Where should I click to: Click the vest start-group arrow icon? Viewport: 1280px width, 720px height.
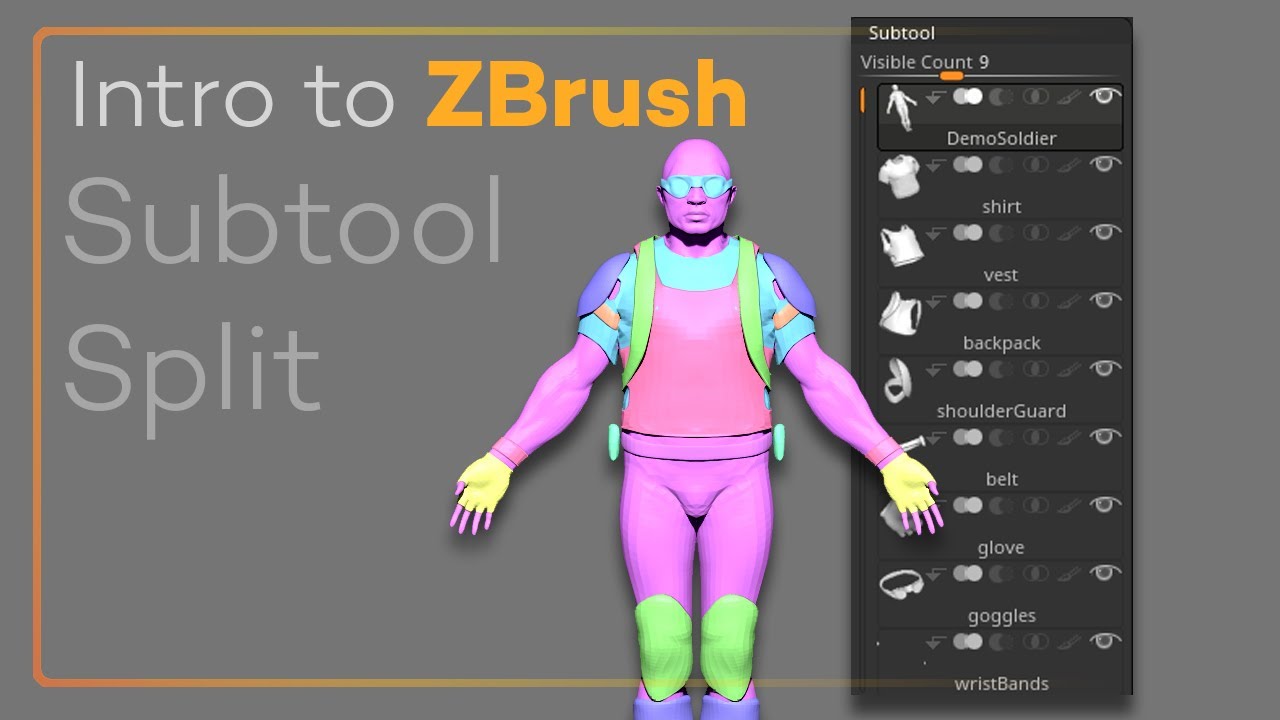(x=936, y=234)
